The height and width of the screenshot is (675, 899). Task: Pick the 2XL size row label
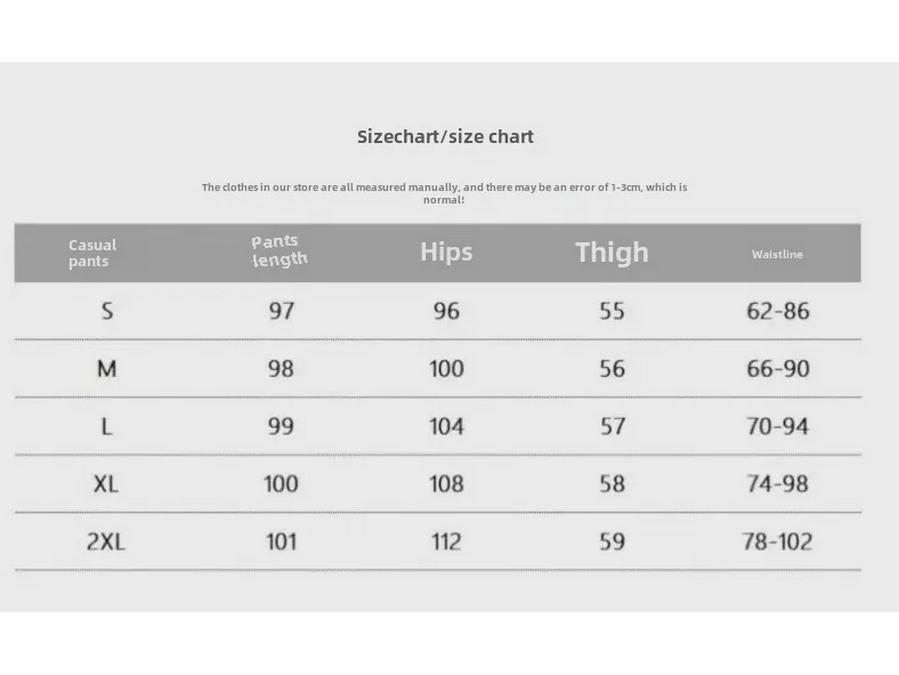tap(106, 542)
